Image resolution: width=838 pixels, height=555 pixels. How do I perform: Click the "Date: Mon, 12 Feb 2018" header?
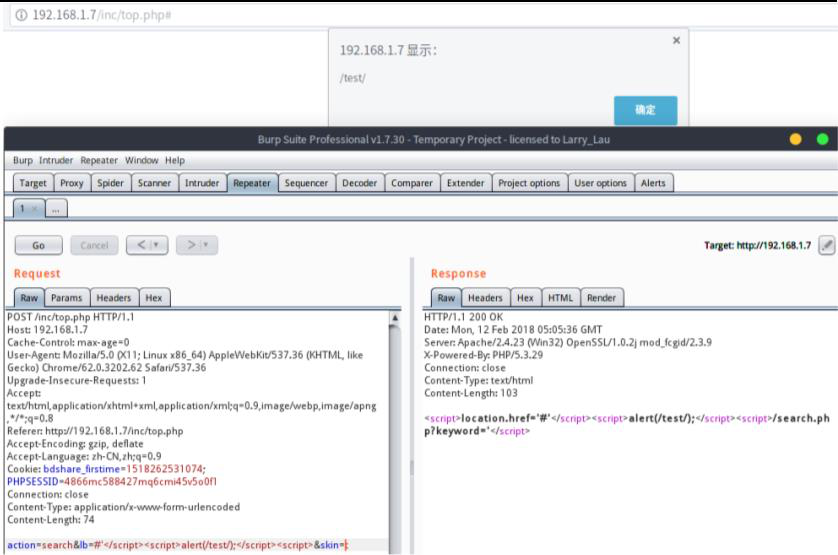click(x=513, y=330)
